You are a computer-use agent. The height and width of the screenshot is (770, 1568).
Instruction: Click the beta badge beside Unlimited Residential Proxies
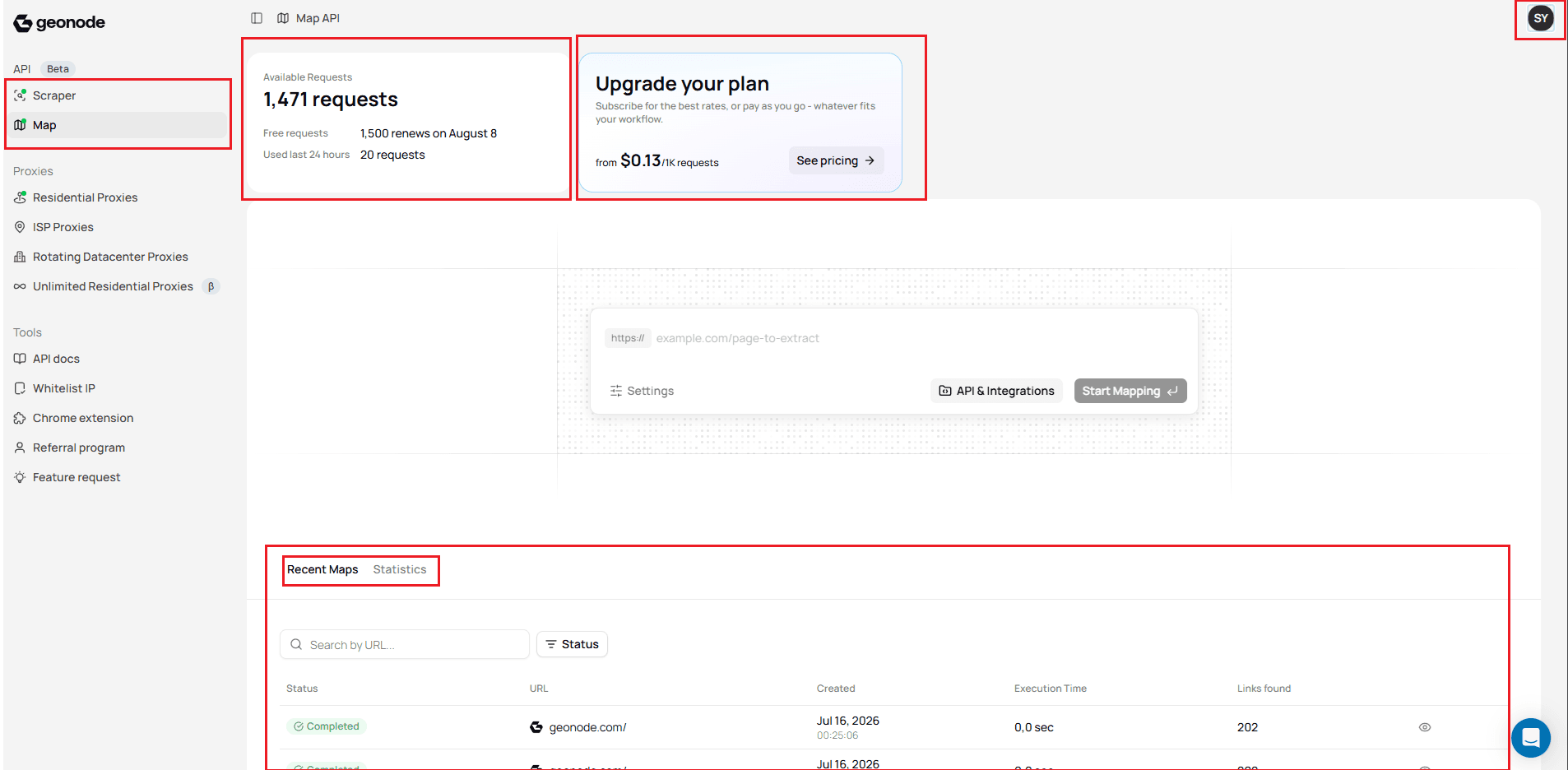click(x=211, y=286)
